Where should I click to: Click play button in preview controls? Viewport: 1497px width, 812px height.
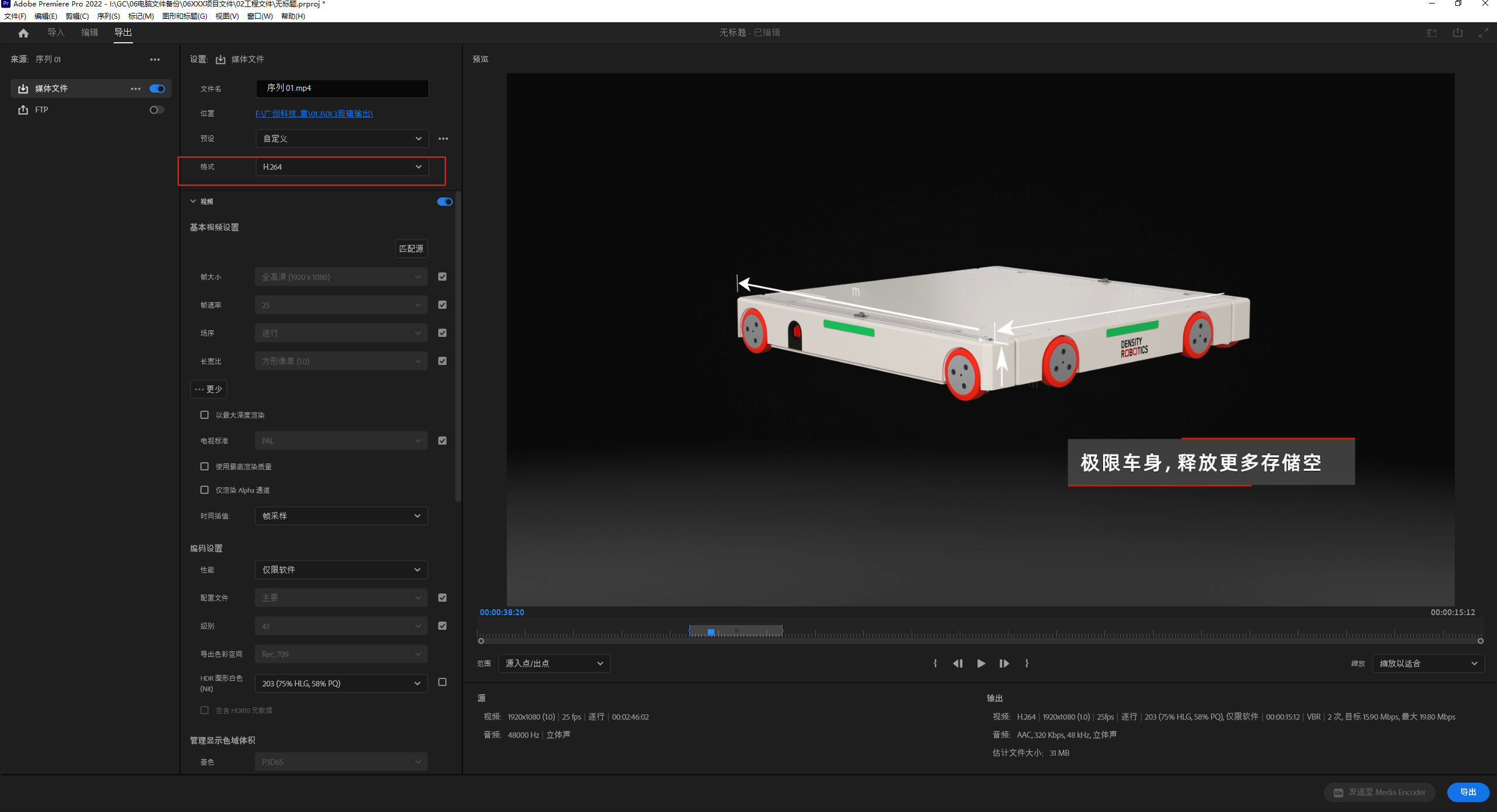(x=981, y=663)
